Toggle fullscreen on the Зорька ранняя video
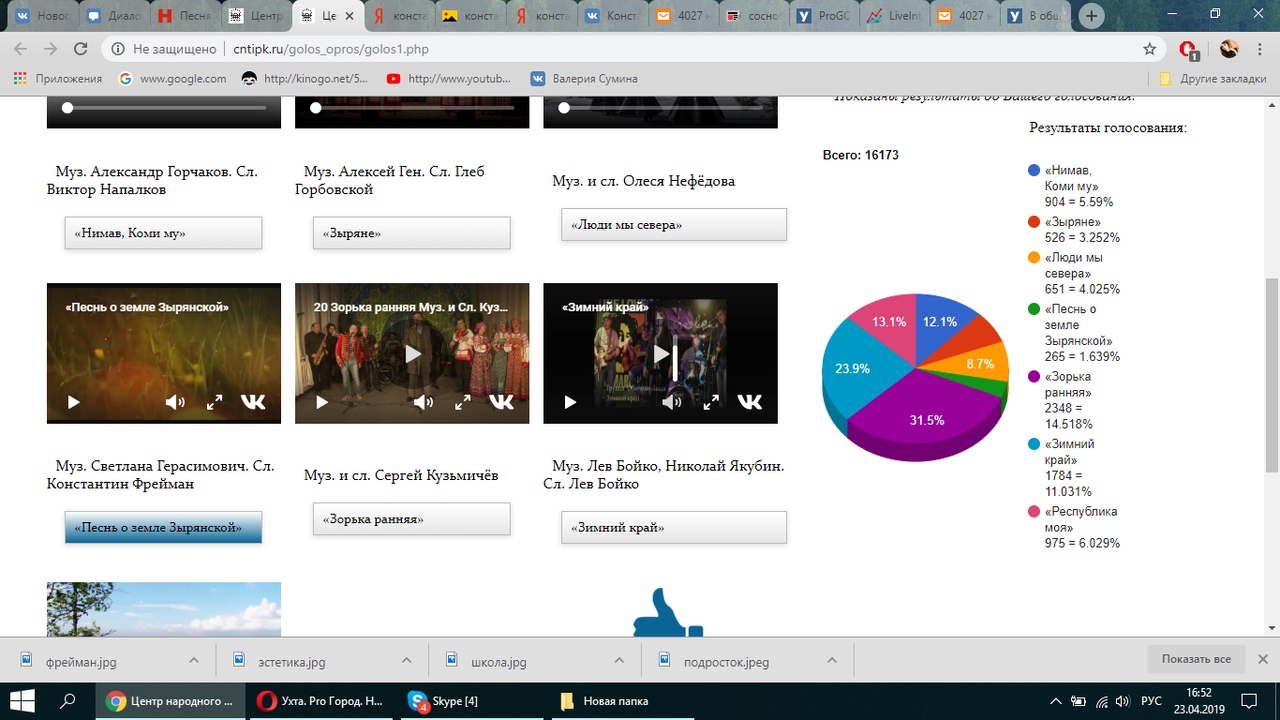1280x720 pixels. point(462,402)
